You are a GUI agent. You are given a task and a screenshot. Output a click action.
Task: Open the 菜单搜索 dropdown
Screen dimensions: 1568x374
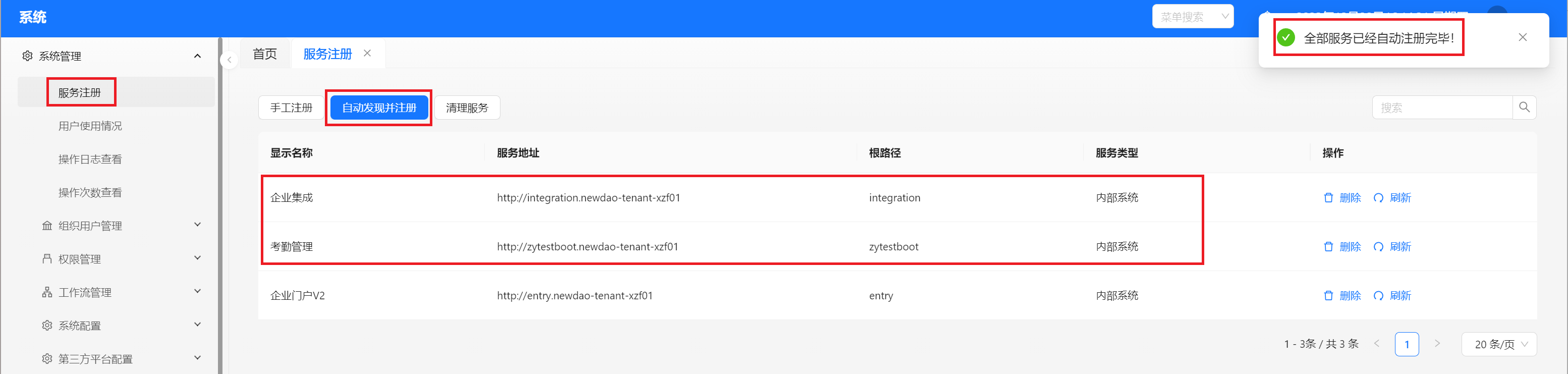pos(1193,17)
